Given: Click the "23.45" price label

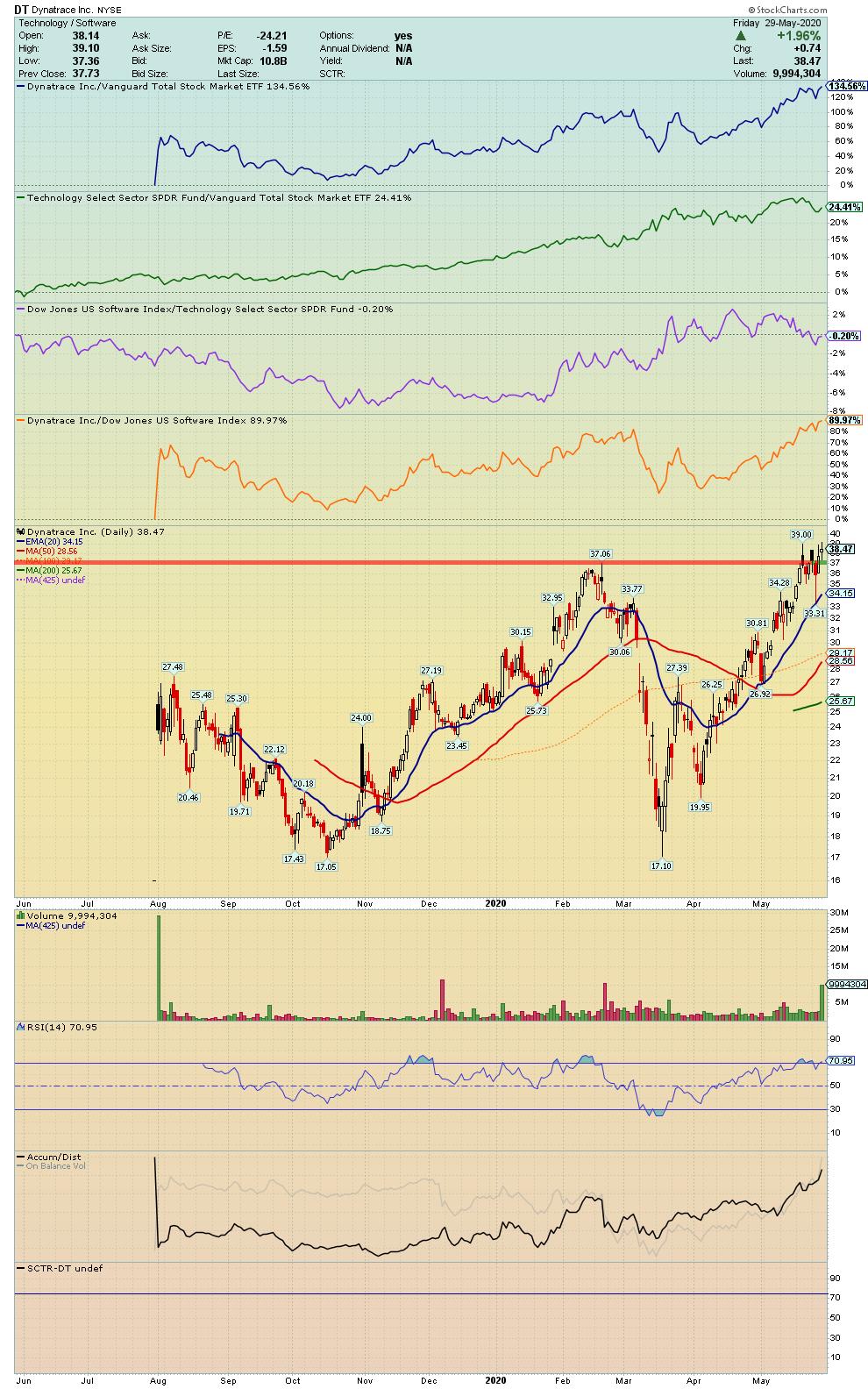Looking at the screenshot, I should click(x=456, y=745).
